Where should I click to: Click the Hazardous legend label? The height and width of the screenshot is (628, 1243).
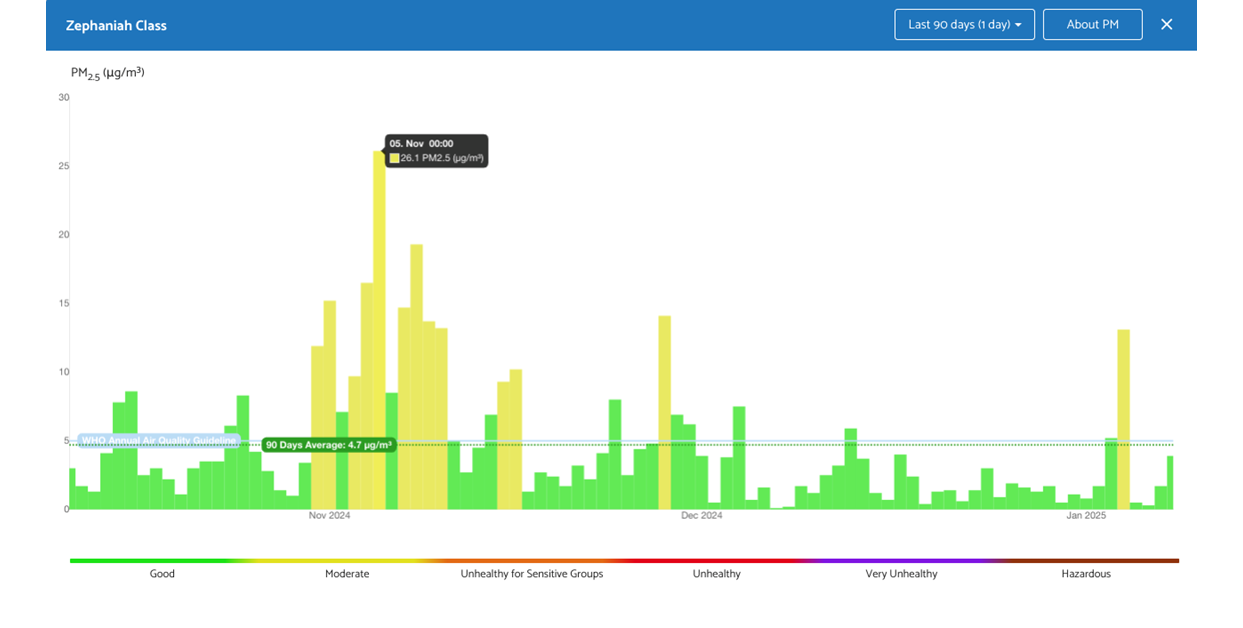click(x=1086, y=574)
